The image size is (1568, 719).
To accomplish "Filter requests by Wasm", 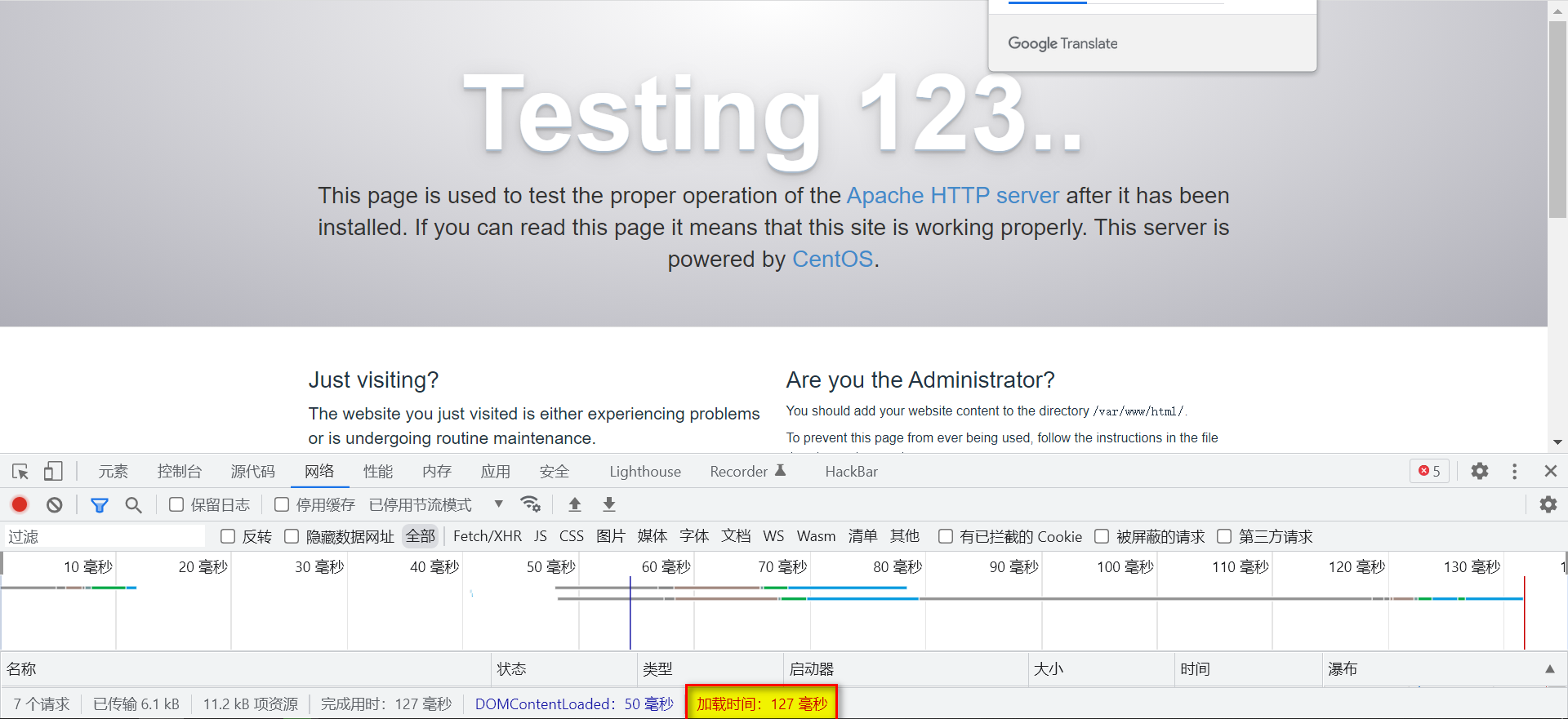I will [817, 536].
